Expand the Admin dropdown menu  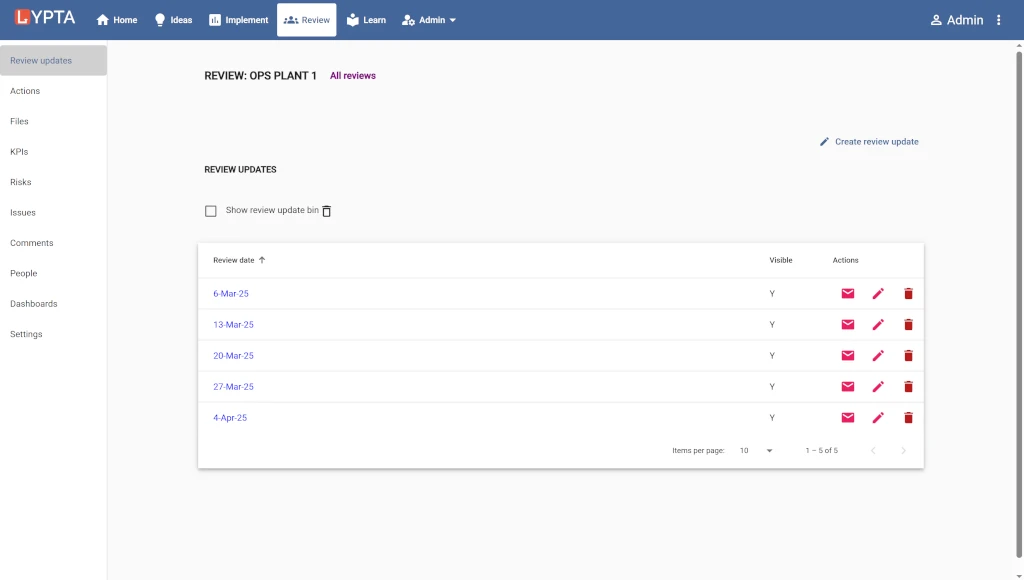(429, 20)
